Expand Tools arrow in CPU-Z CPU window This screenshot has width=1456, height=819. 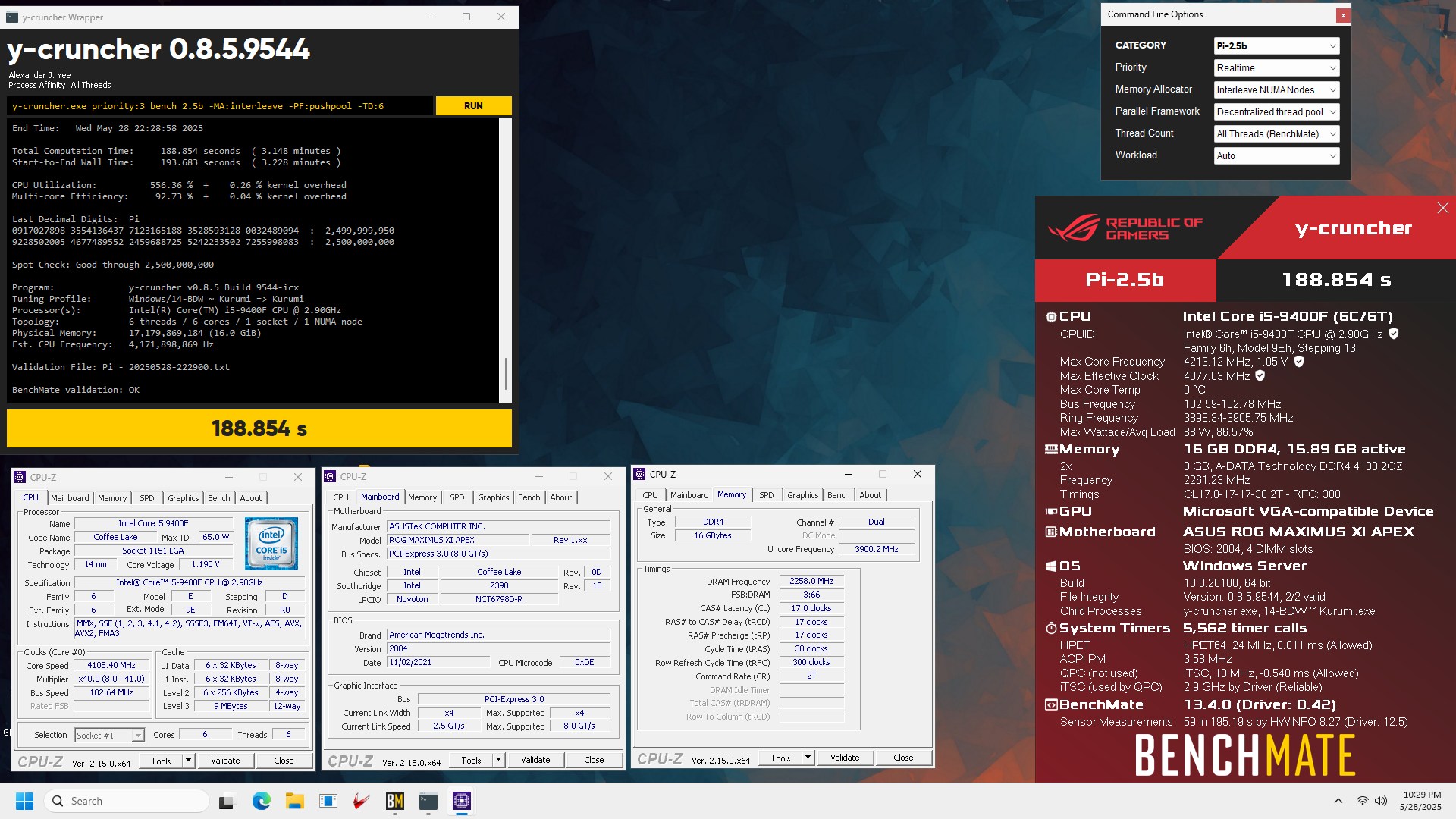point(189,761)
